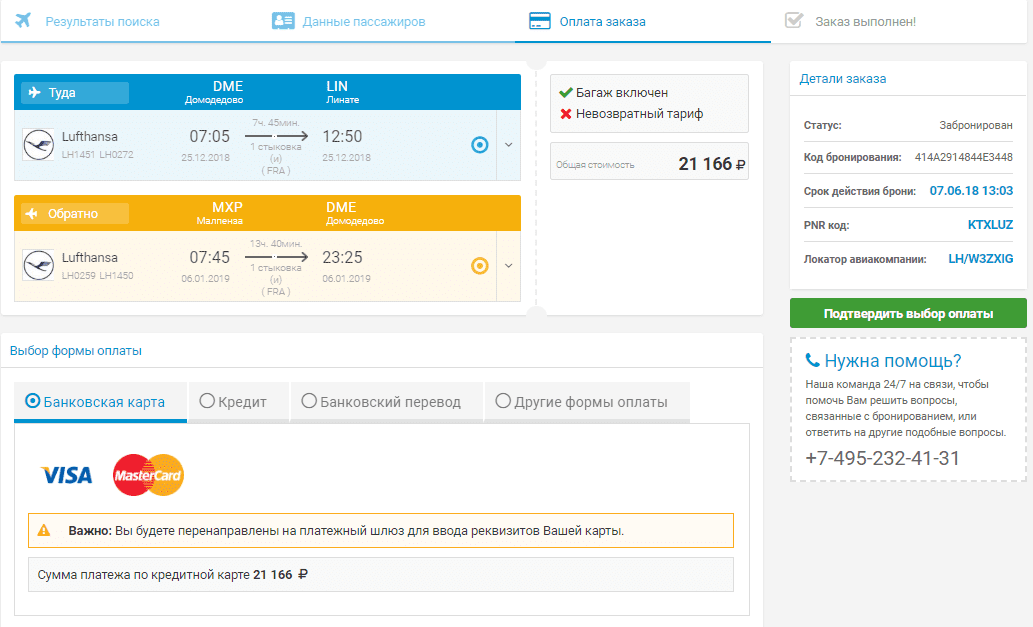Viewport: 1033px width, 627px height.
Task: Select the orange radio on the return Lufthansa flight
Action: (480, 266)
